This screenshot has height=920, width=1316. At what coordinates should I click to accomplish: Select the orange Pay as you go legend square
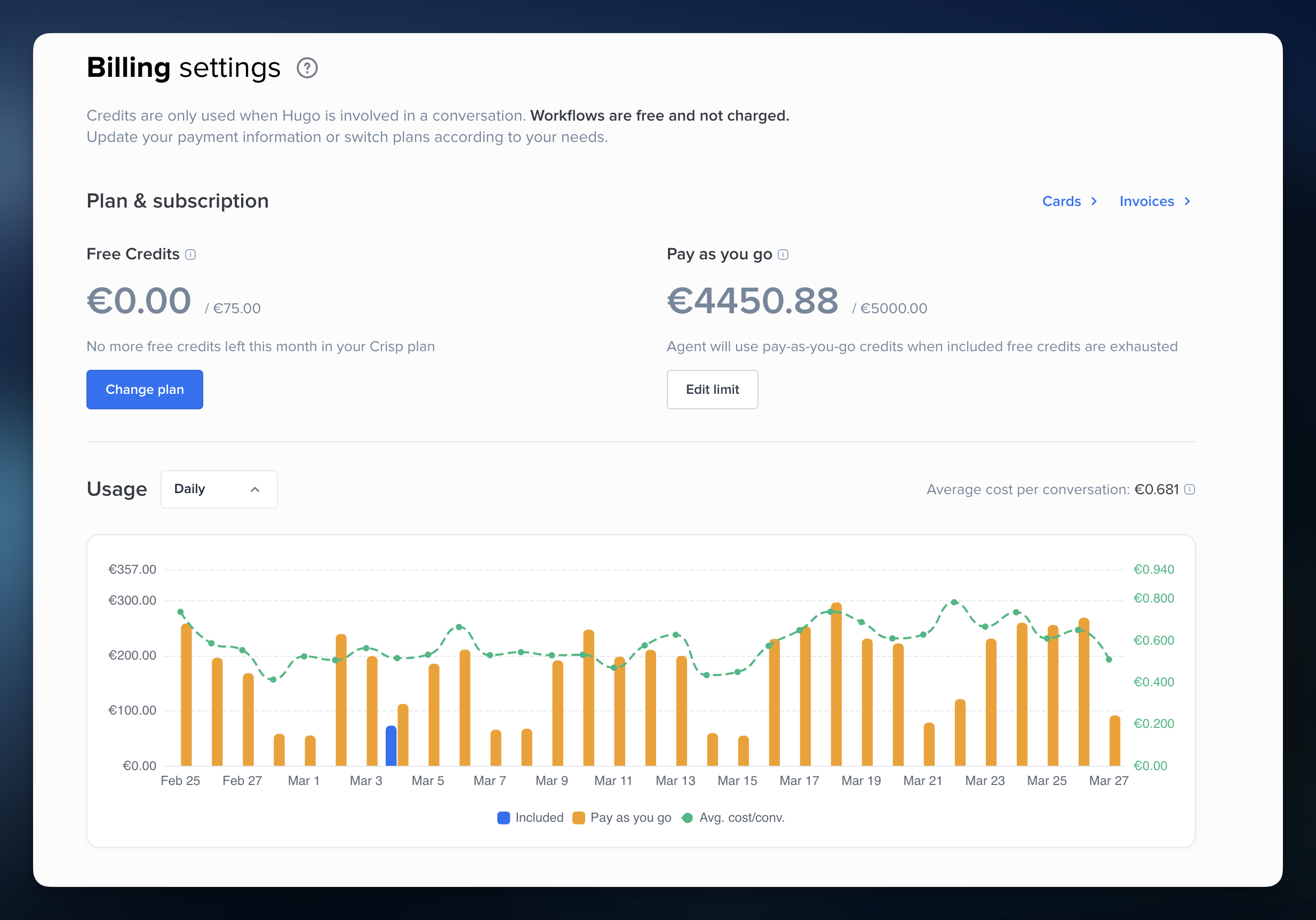[579, 818]
